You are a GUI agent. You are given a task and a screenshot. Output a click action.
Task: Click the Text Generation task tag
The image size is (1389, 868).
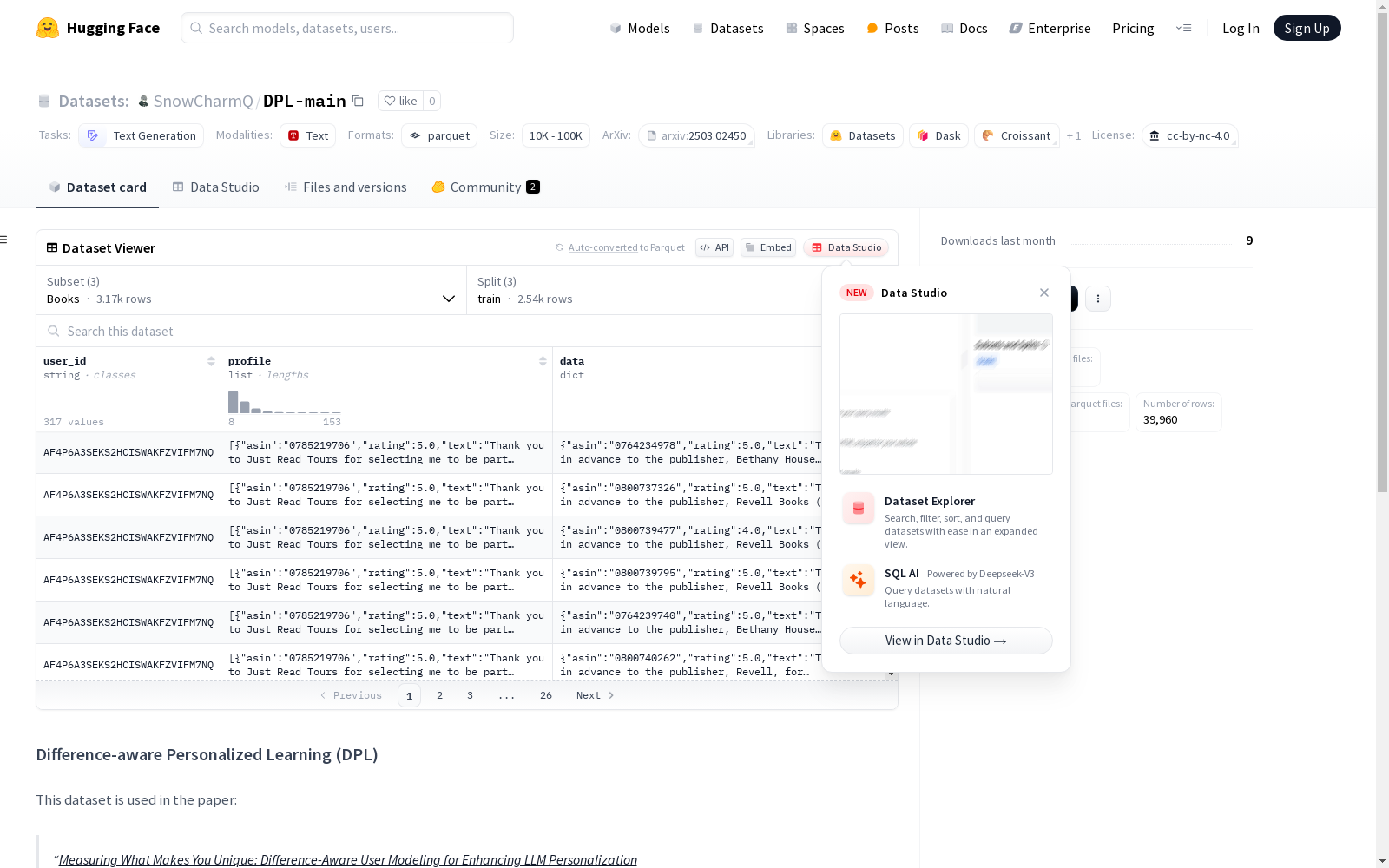click(142, 135)
